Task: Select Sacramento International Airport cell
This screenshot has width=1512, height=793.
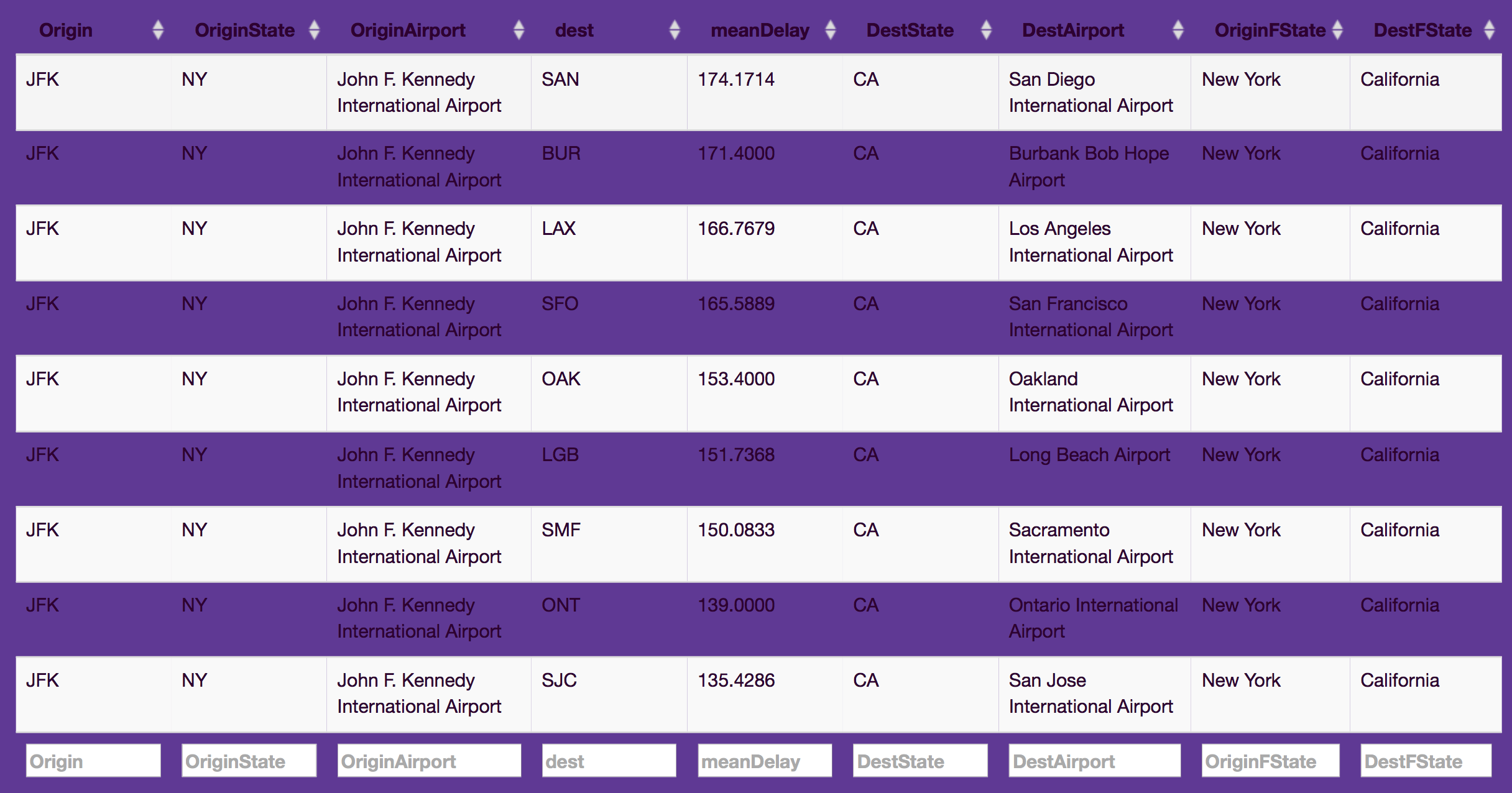Action: click(x=1094, y=544)
